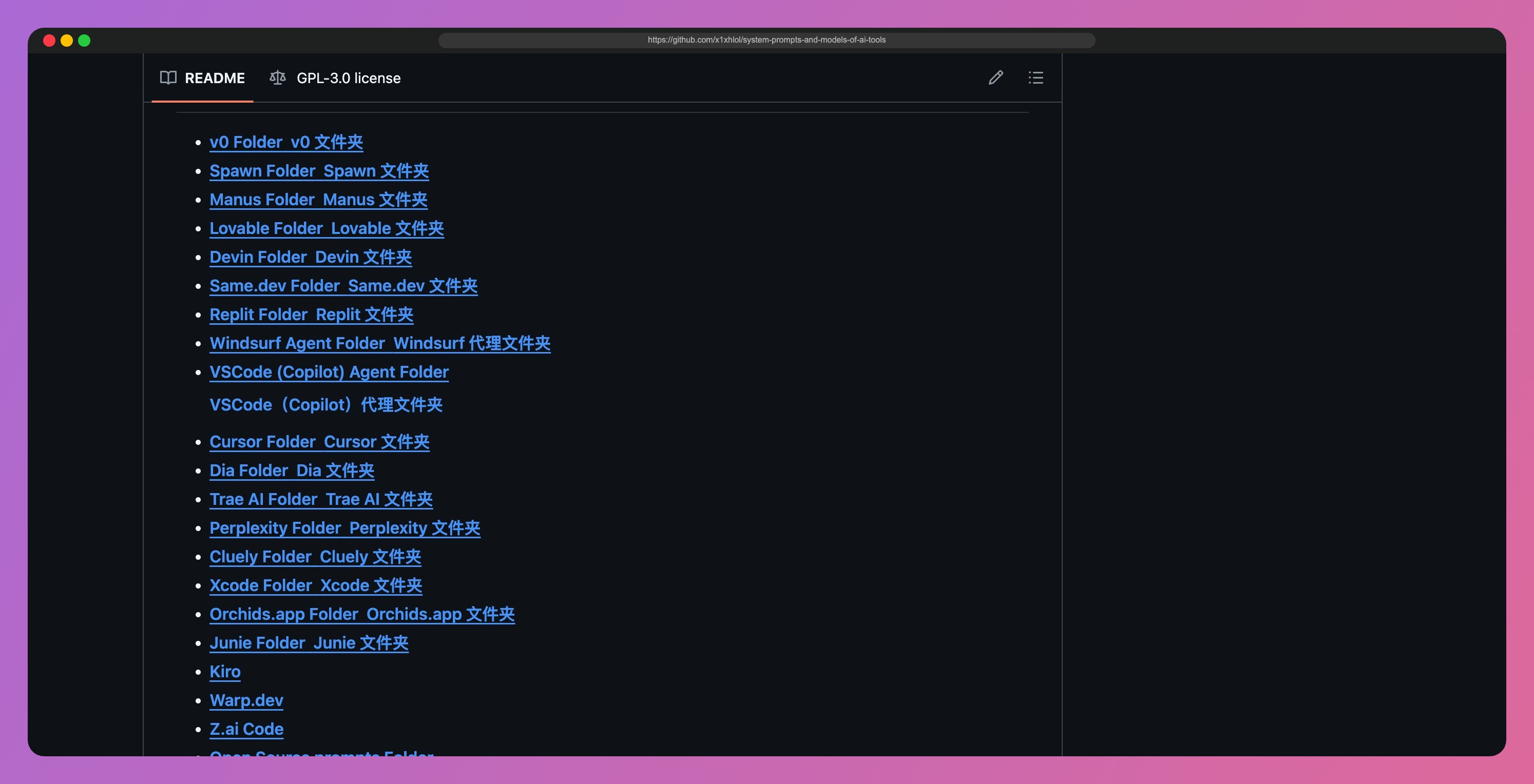Click the browser URL address bar
This screenshot has width=1534, height=784.
coord(766,40)
